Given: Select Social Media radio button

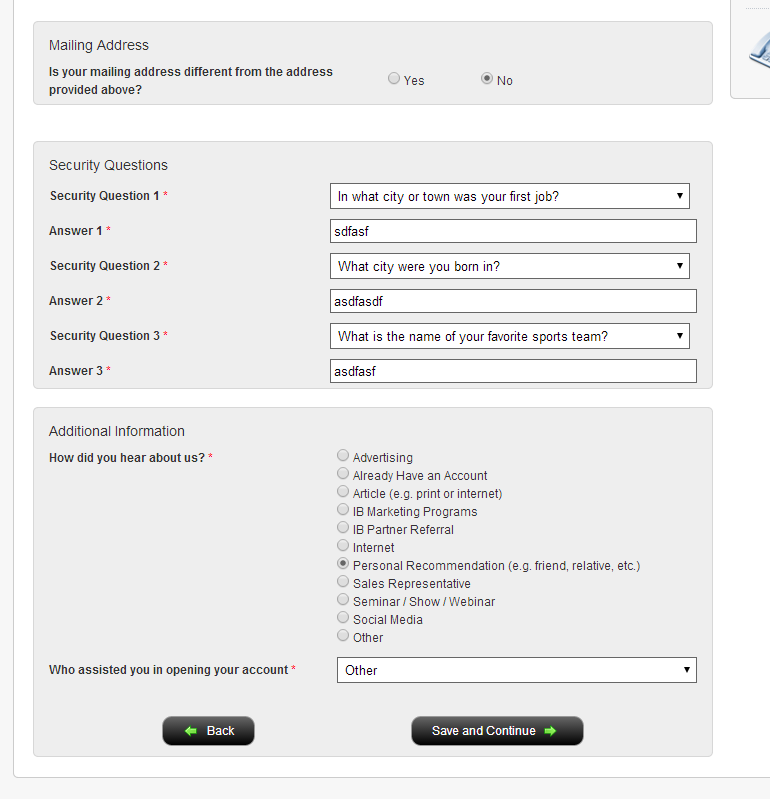Looking at the screenshot, I should tap(343, 618).
